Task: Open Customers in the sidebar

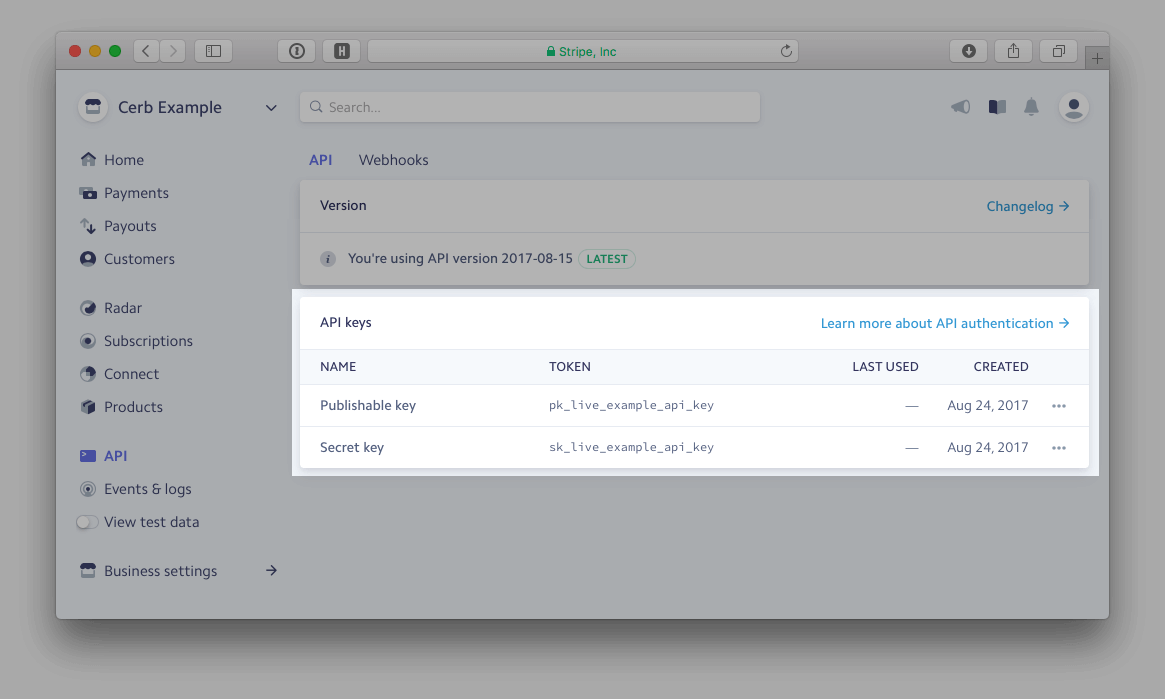Action: click(x=139, y=259)
